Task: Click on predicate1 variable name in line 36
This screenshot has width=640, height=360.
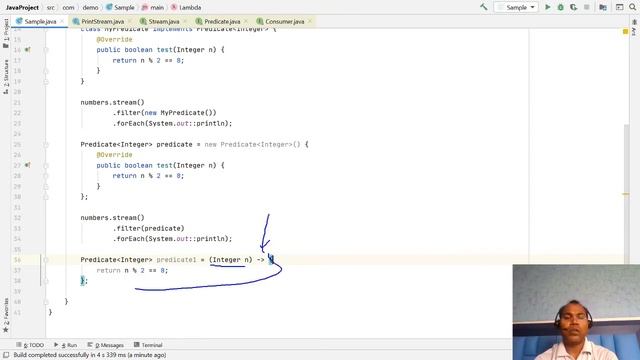Action: [176, 260]
